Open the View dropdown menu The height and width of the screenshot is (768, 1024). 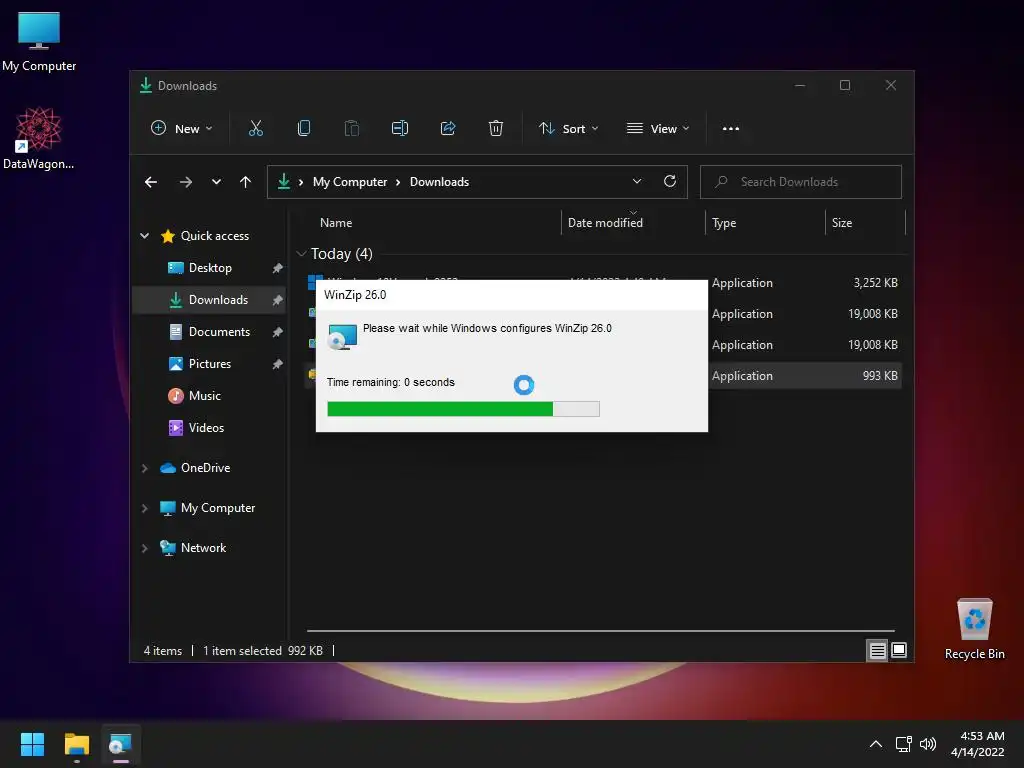[658, 129]
